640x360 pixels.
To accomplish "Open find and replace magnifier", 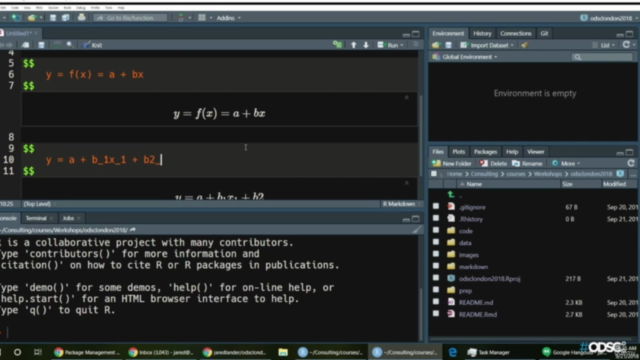I will click(70, 45).
